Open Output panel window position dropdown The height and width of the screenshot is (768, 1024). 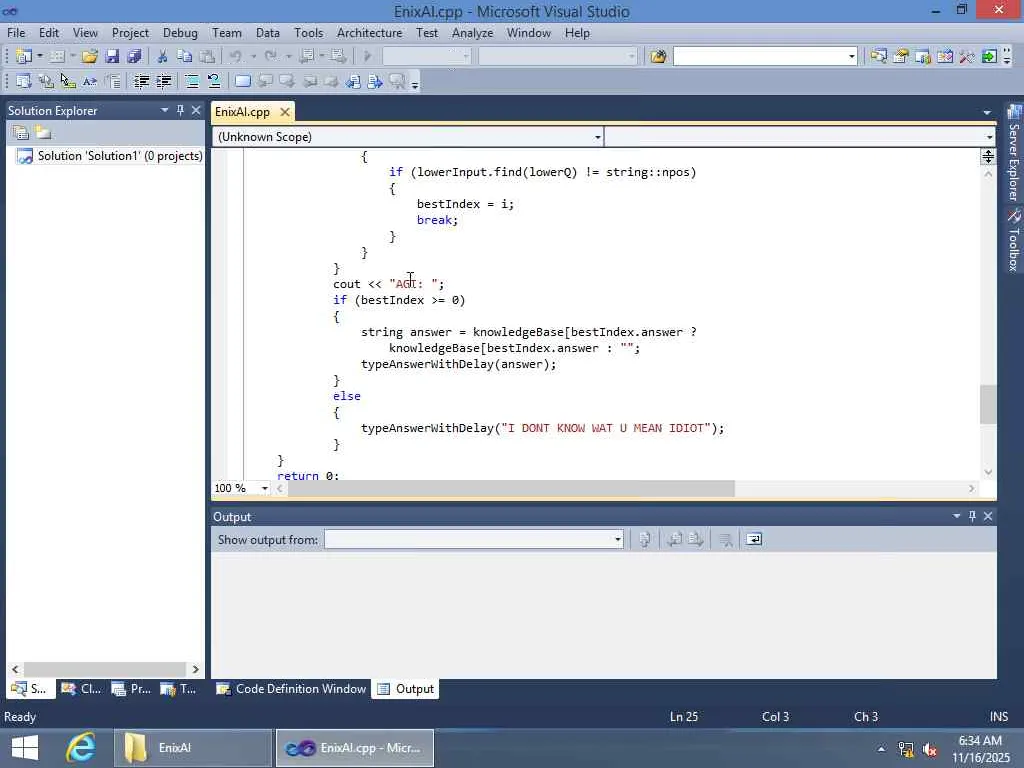956,516
